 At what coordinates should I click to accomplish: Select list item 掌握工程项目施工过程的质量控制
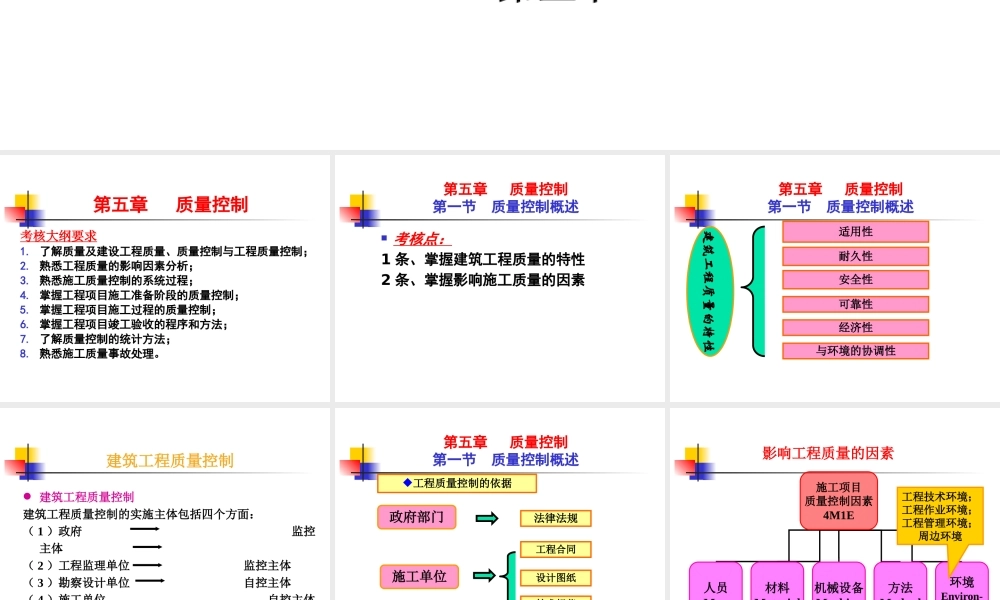[128, 310]
